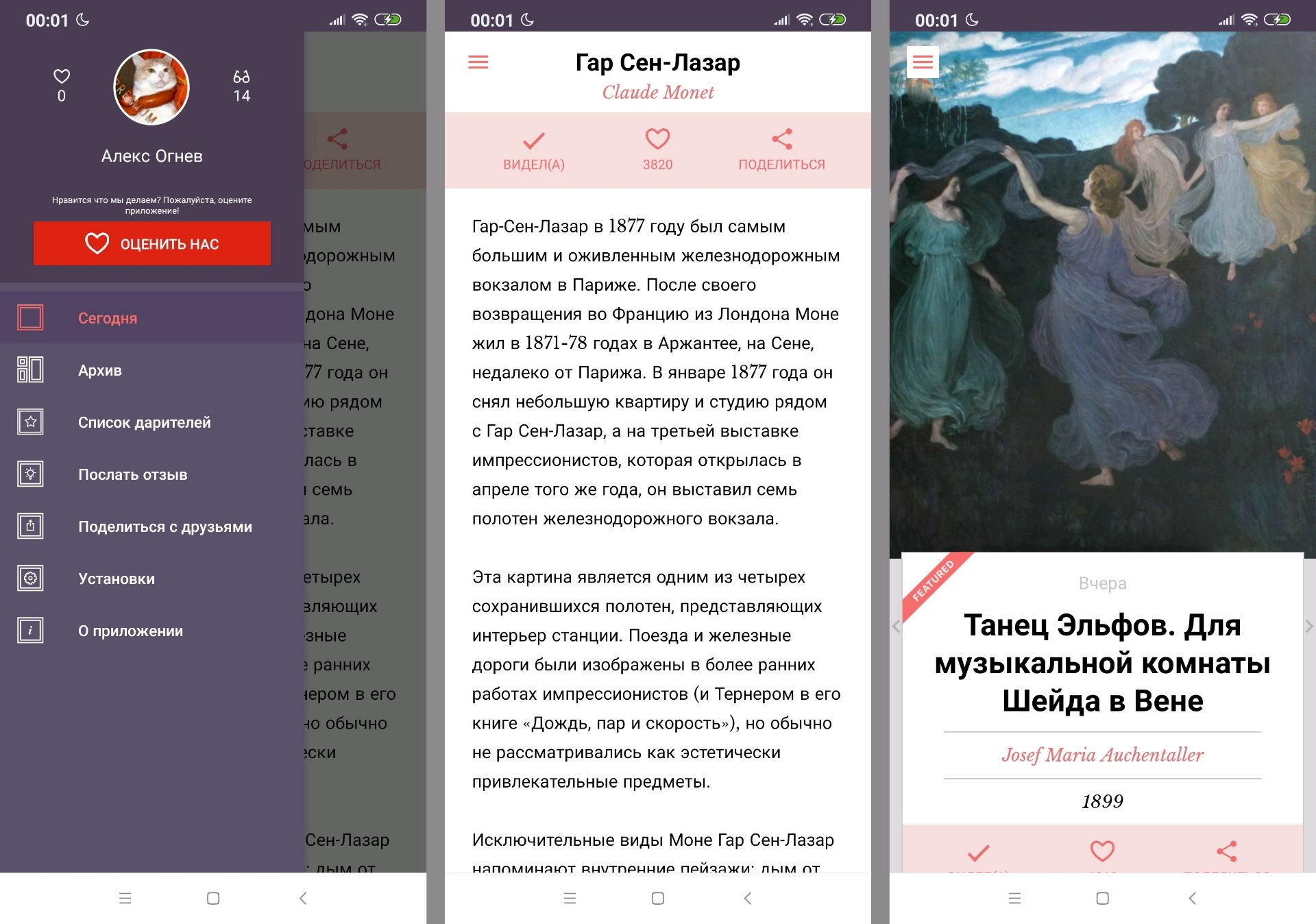Tap the seen checkmark on the Танец Эльфов card
The height and width of the screenshot is (924, 1316).
[x=978, y=853]
